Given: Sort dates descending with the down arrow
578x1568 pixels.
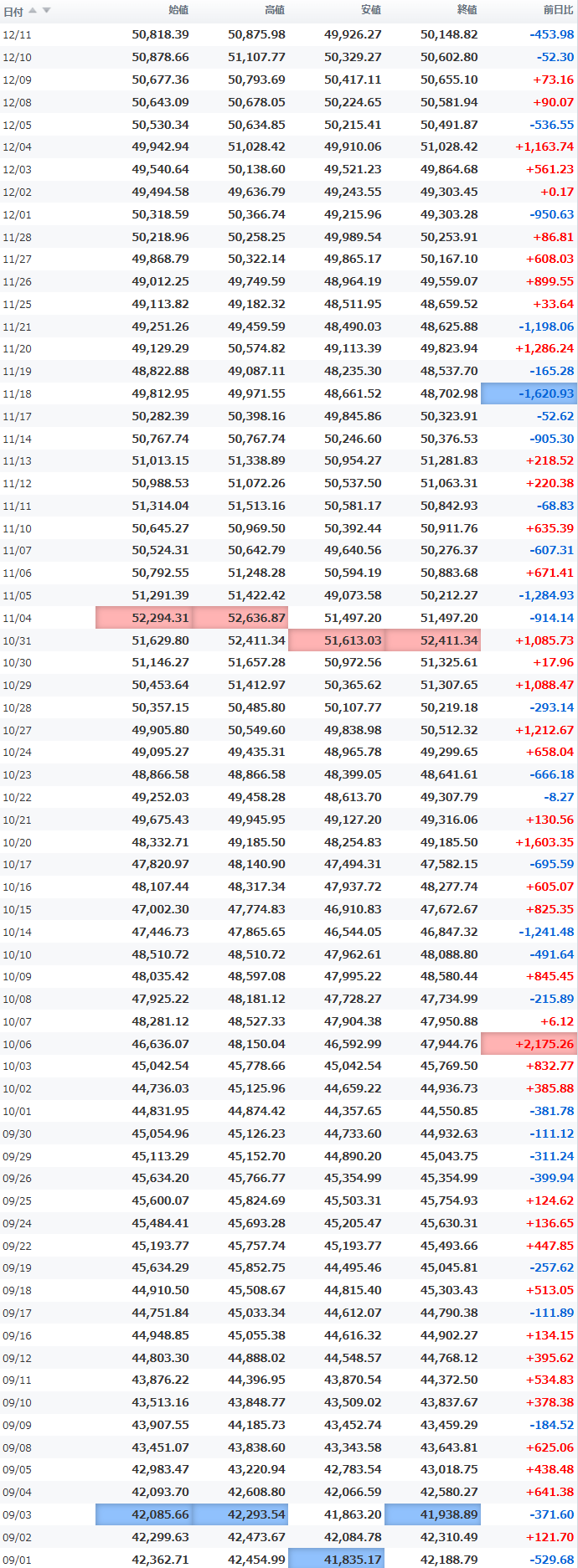Looking at the screenshot, I should click(x=46, y=10).
